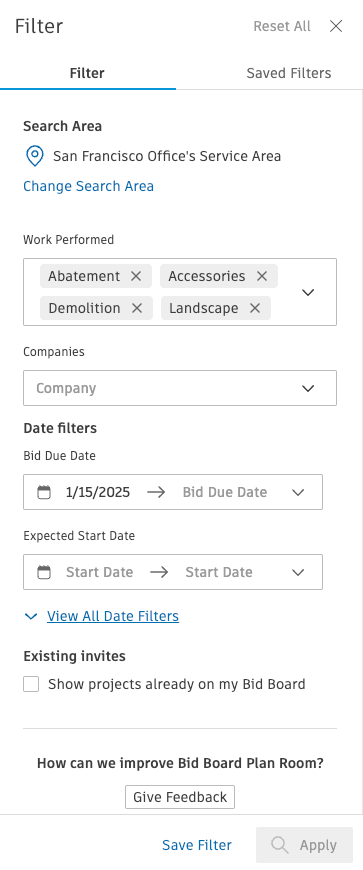The width and height of the screenshot is (363, 870).
Task: Check Show projects already on my Bid Board
Action: click(x=31, y=684)
